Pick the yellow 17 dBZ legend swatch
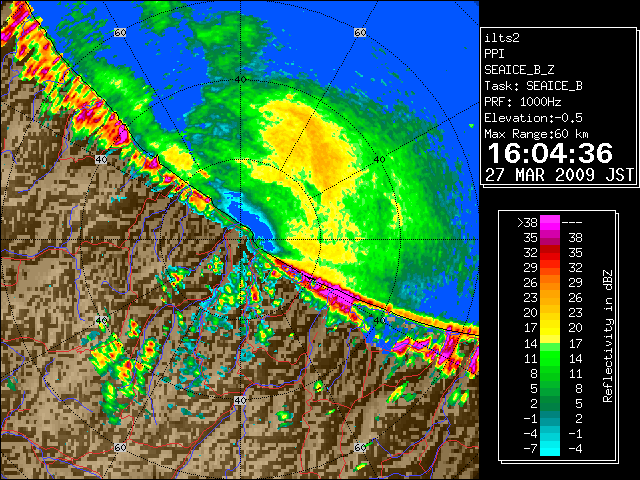This screenshot has width=640, height=480. (x=549, y=328)
